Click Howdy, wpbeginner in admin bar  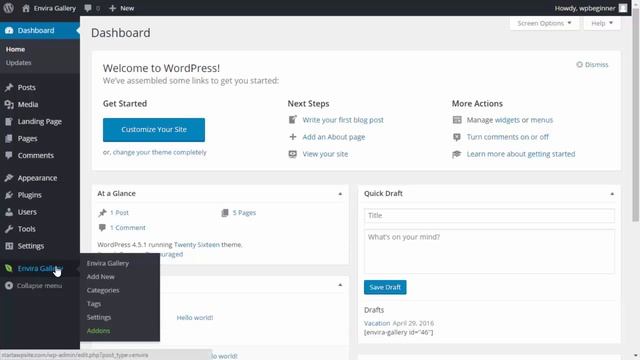tap(584, 8)
